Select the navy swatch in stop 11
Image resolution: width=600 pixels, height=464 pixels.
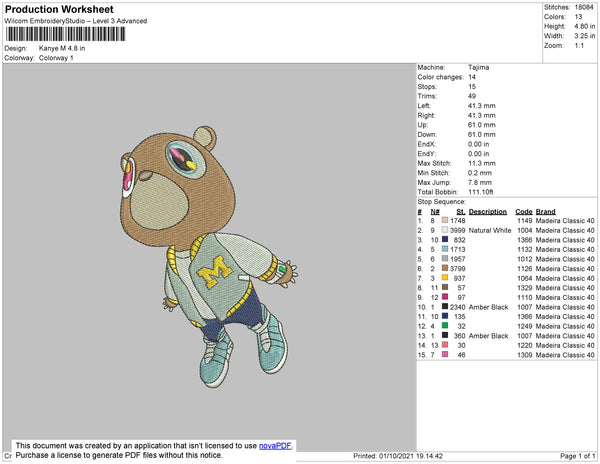tap(445, 316)
